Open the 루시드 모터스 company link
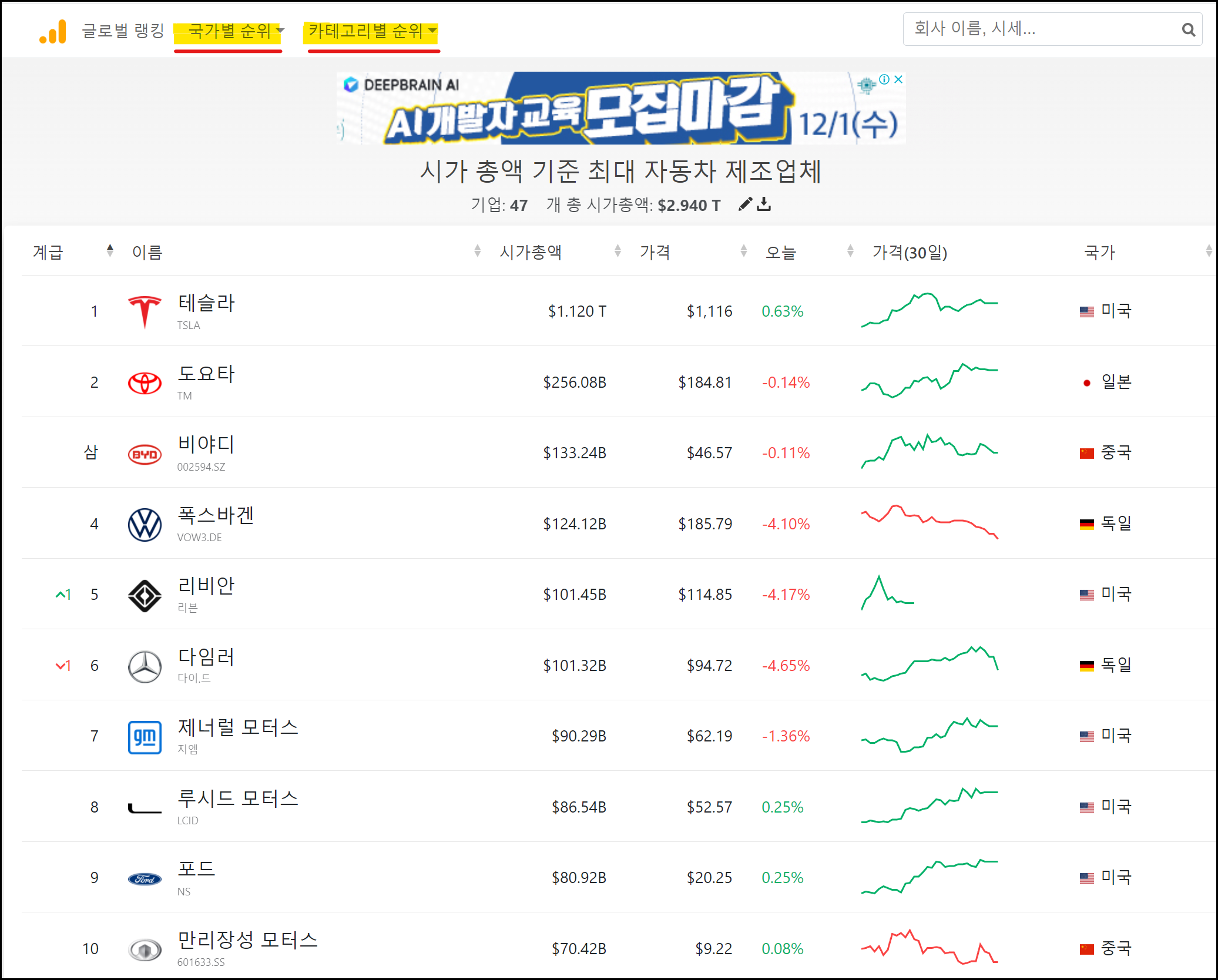This screenshot has width=1218, height=980. 238,798
